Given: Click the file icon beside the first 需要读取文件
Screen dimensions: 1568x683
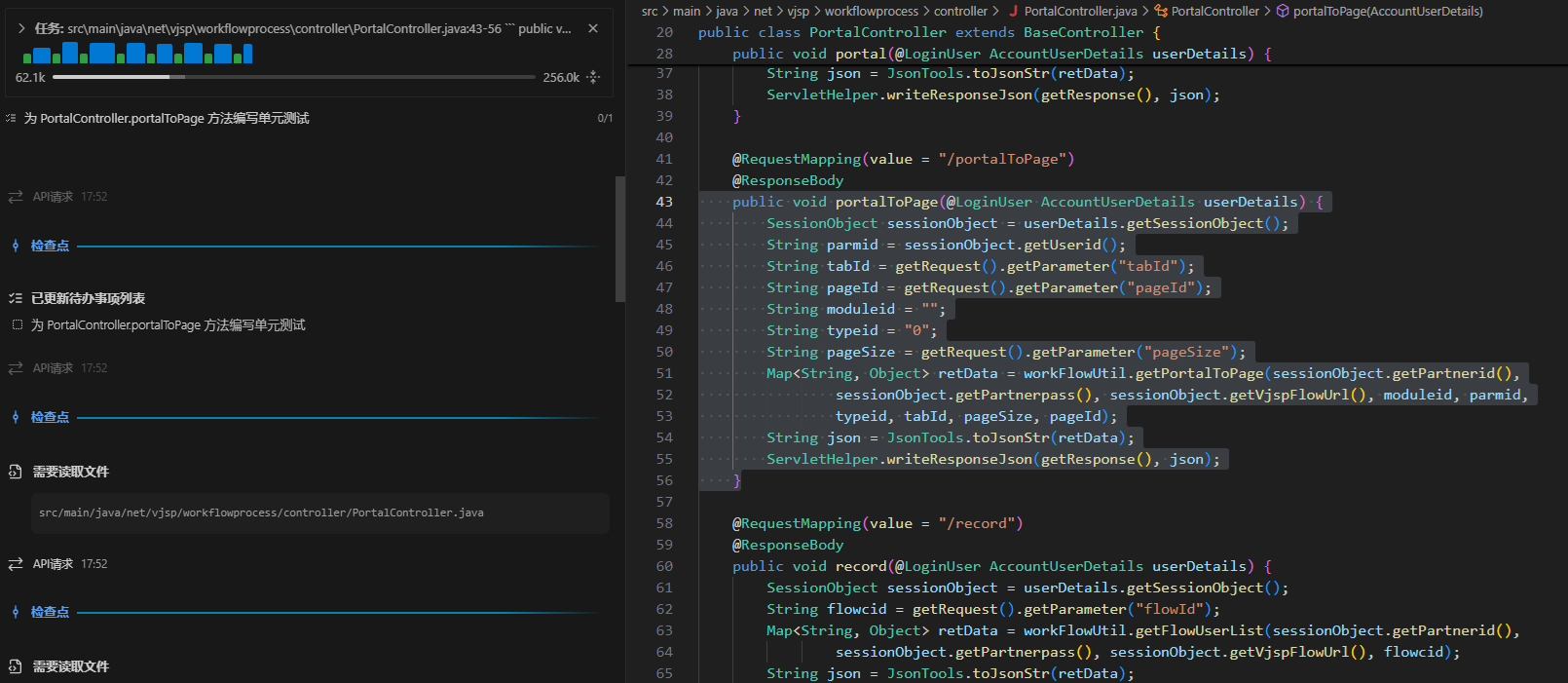Looking at the screenshot, I should (x=16, y=472).
